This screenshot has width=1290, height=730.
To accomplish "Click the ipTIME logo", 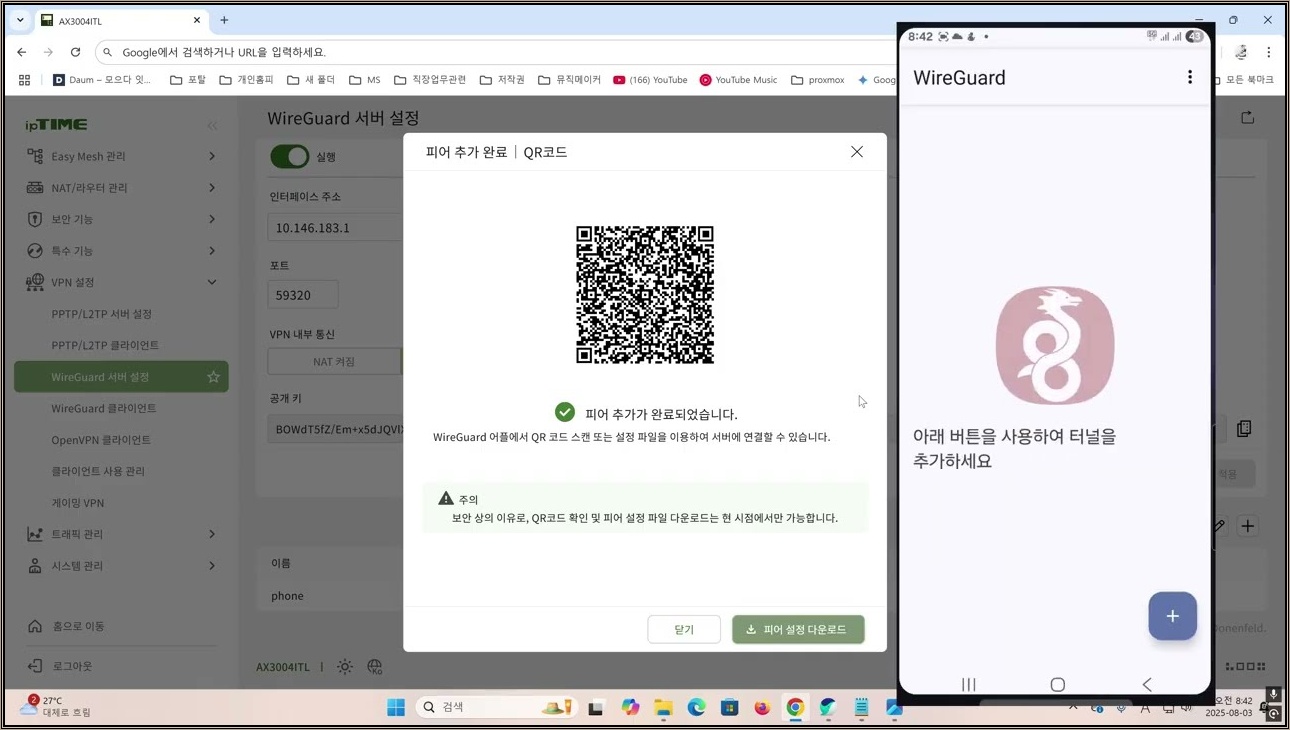I will (x=56, y=125).
